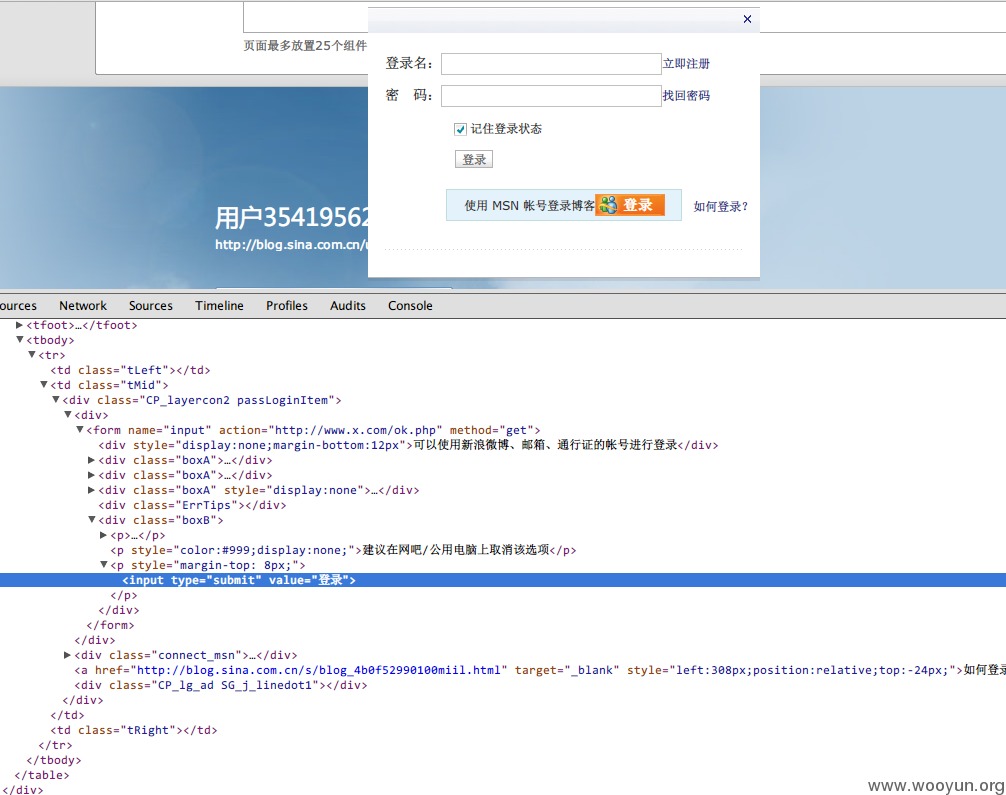Expand the second boxA div
This screenshot has width=1006, height=795.
91,475
